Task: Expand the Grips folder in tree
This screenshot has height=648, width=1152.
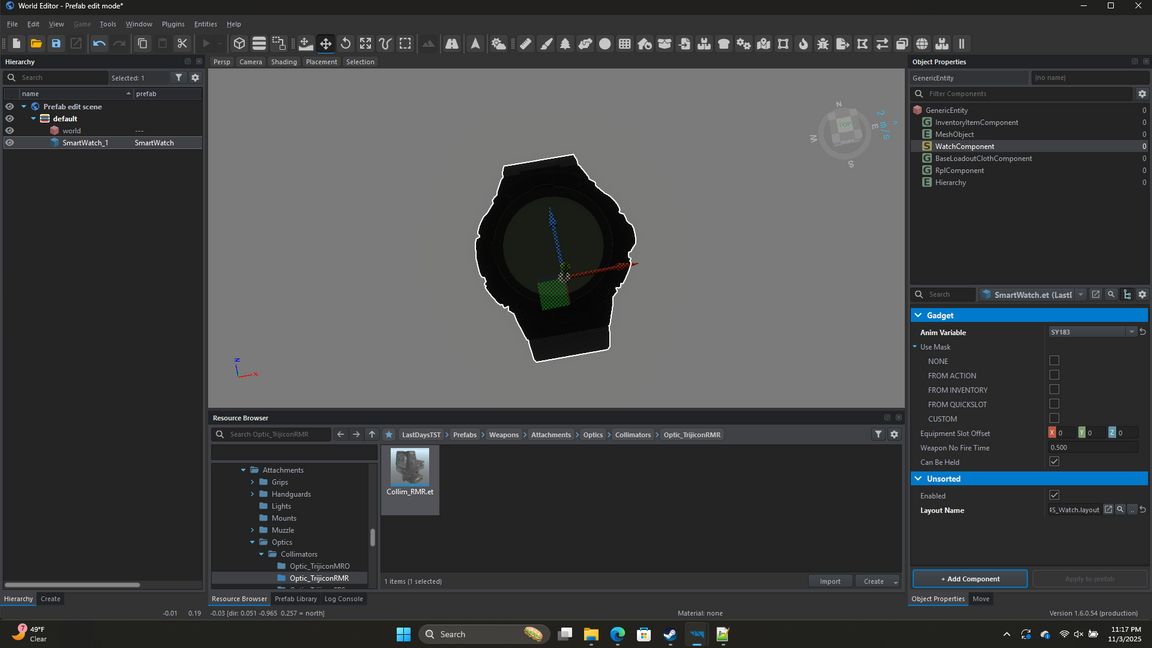Action: 252,482
